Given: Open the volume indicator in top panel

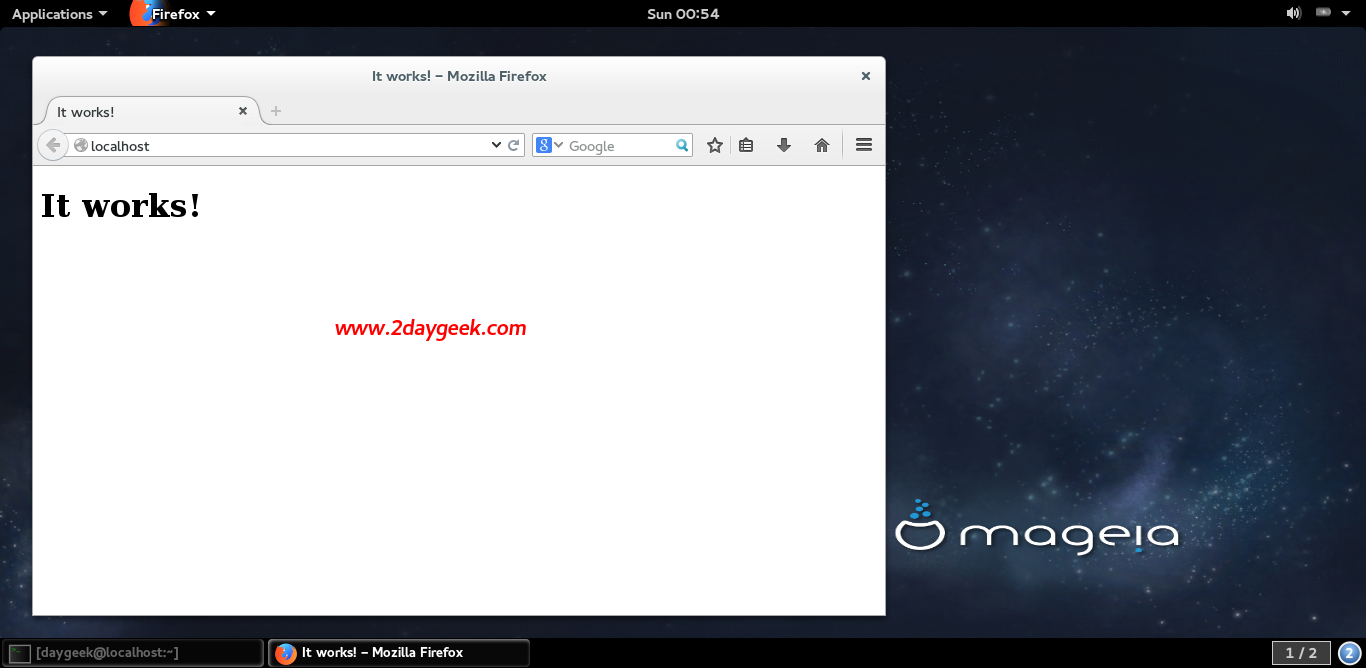Looking at the screenshot, I should pos(1293,13).
